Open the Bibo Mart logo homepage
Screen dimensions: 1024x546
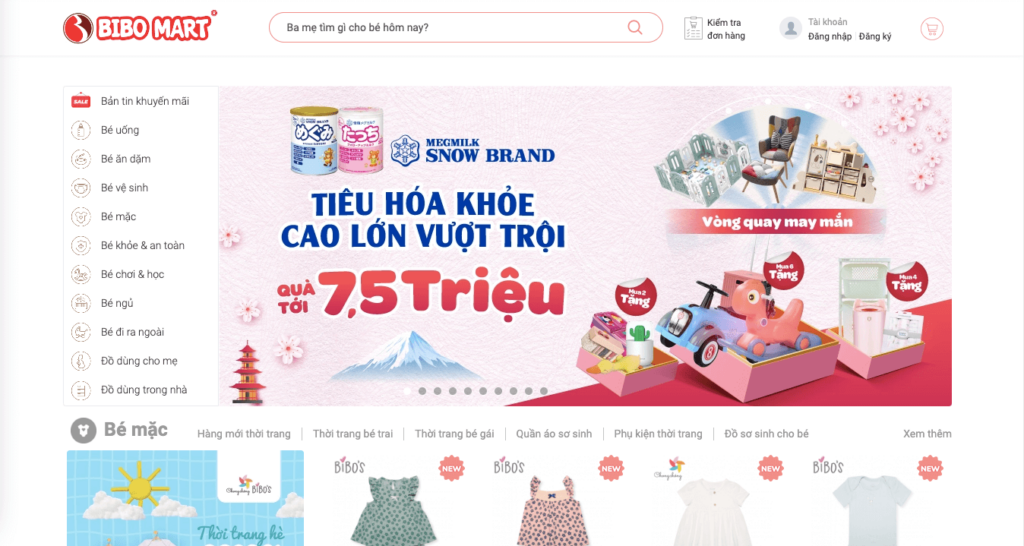click(140, 27)
